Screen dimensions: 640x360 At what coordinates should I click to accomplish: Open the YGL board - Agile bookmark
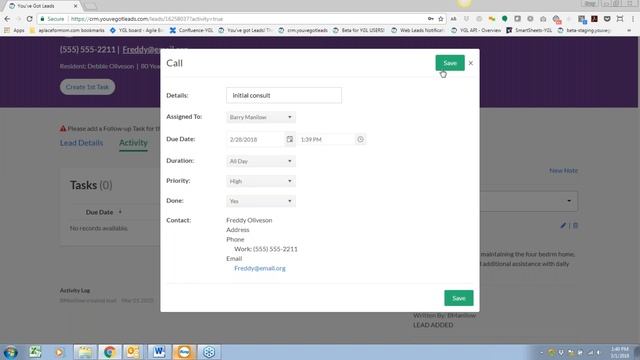click(x=137, y=30)
